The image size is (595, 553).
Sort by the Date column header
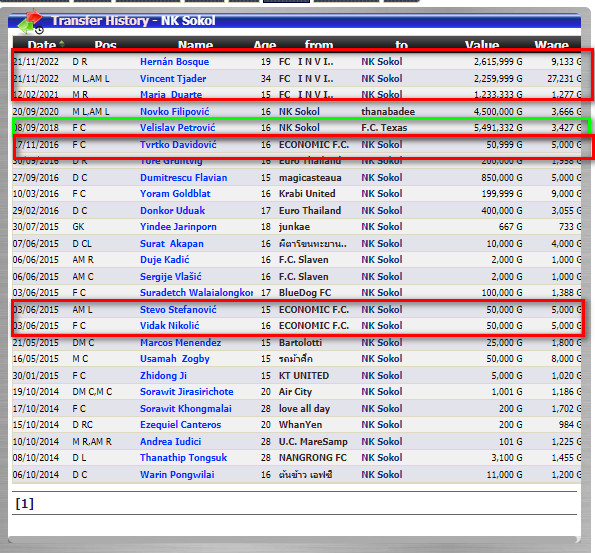coord(41,45)
